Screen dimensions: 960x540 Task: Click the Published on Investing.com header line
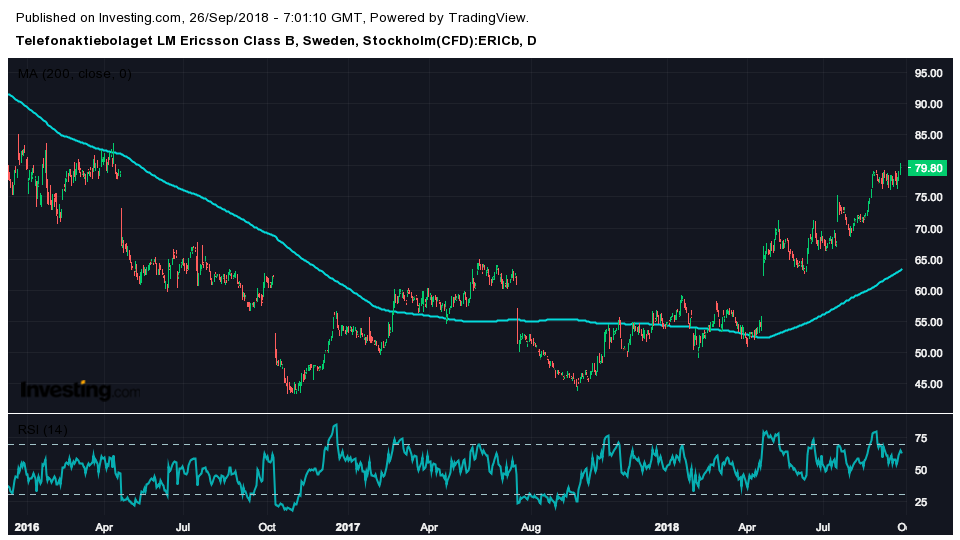click(x=272, y=18)
